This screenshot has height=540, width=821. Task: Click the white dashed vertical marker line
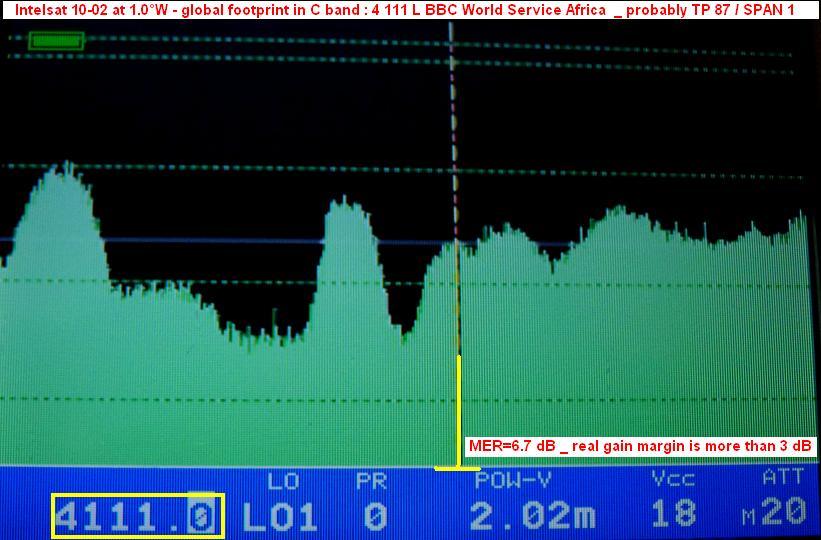(453, 120)
